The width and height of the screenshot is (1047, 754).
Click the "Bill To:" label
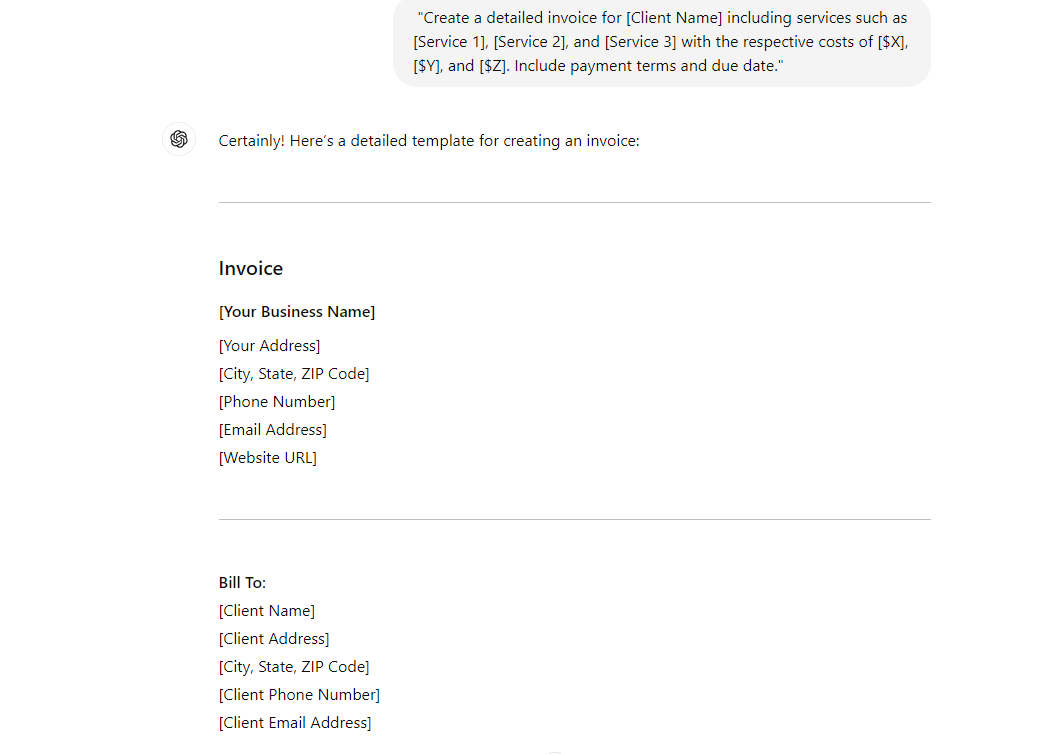click(x=242, y=583)
